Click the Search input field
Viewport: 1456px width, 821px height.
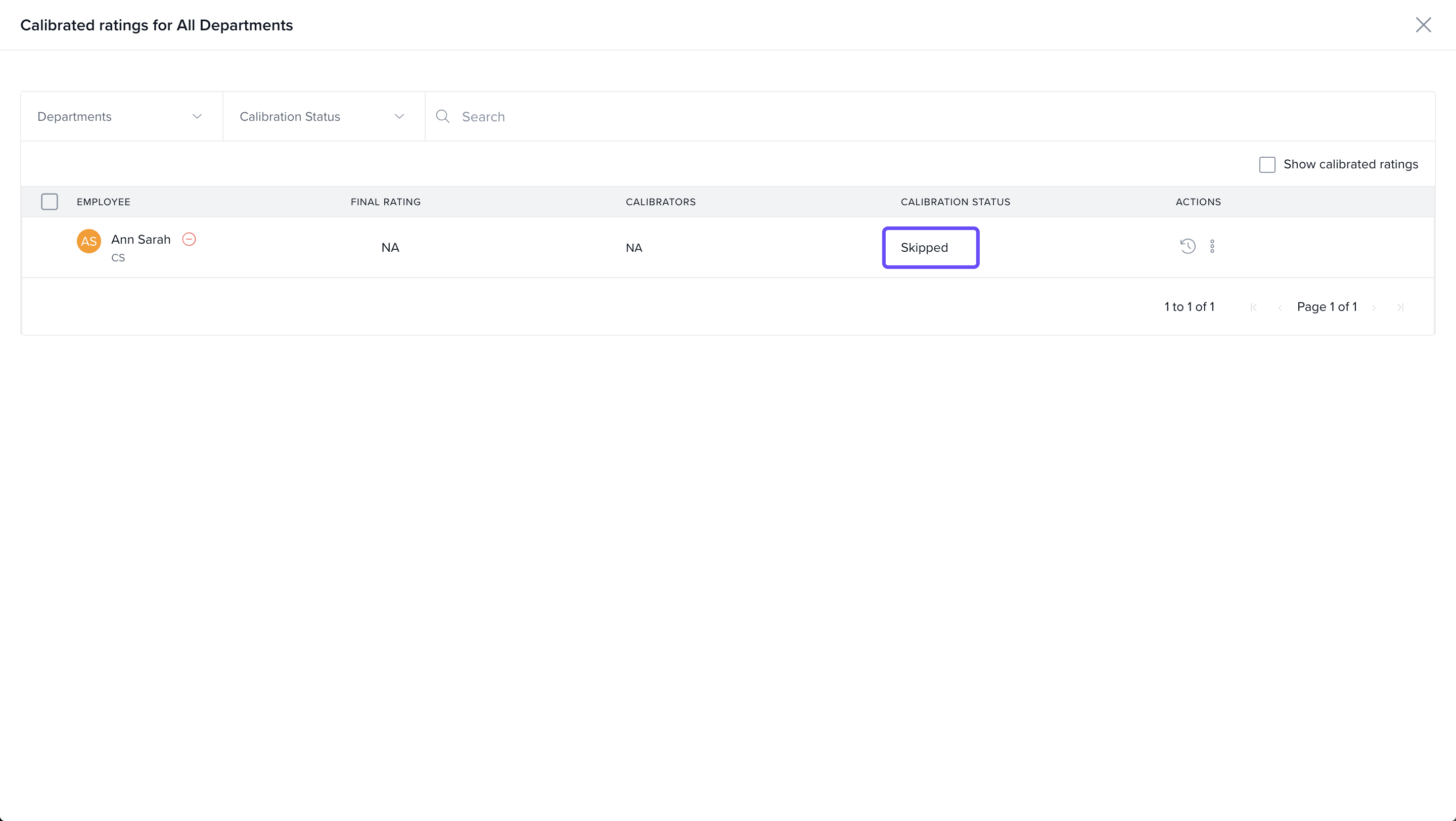coord(904,116)
